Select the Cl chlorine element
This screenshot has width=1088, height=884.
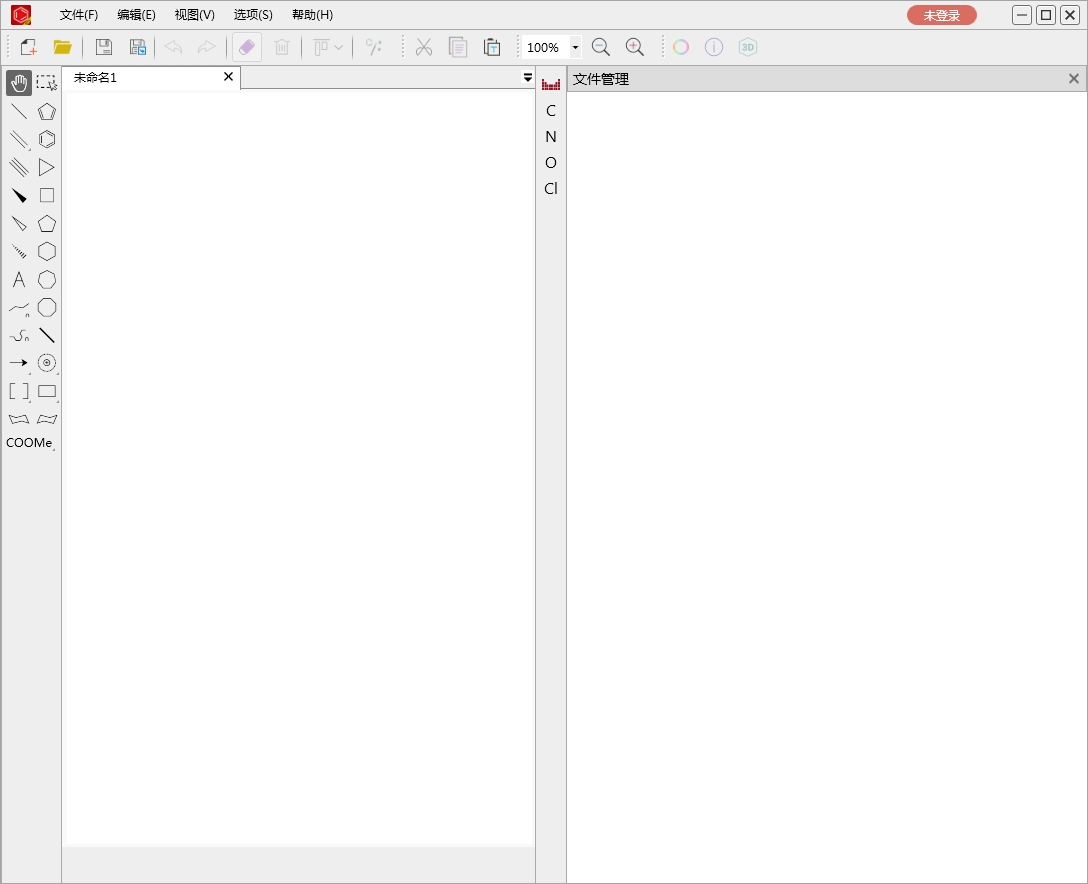click(x=551, y=188)
